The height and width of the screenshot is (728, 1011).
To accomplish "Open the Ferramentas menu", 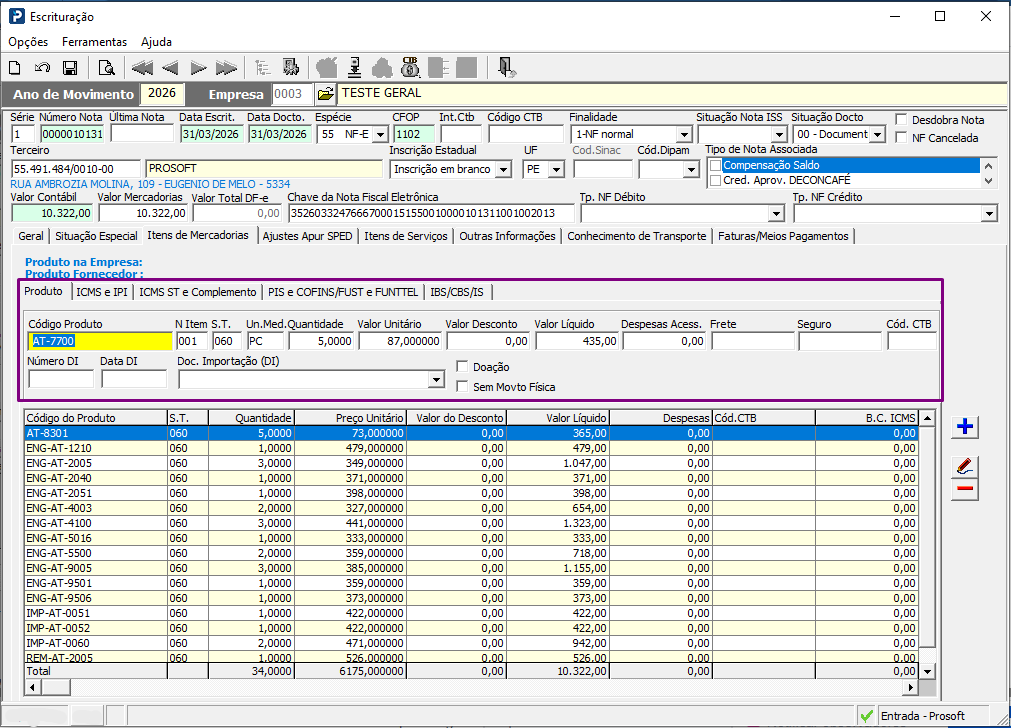I will [x=94, y=42].
